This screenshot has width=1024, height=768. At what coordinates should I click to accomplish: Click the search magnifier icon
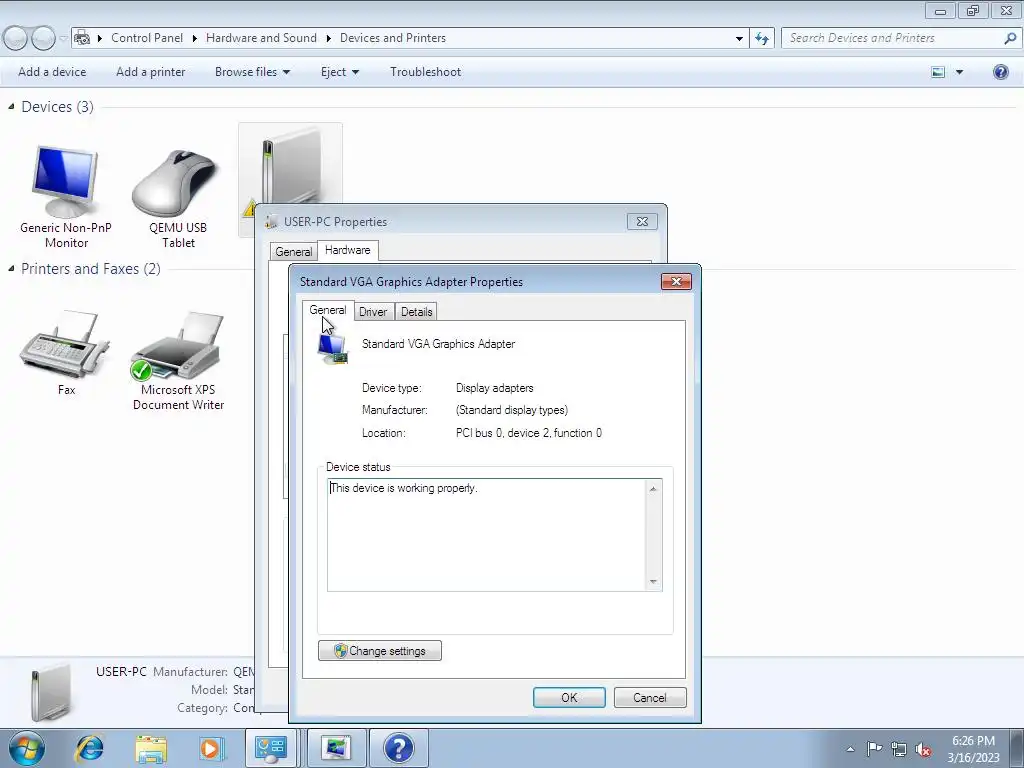click(x=1010, y=38)
